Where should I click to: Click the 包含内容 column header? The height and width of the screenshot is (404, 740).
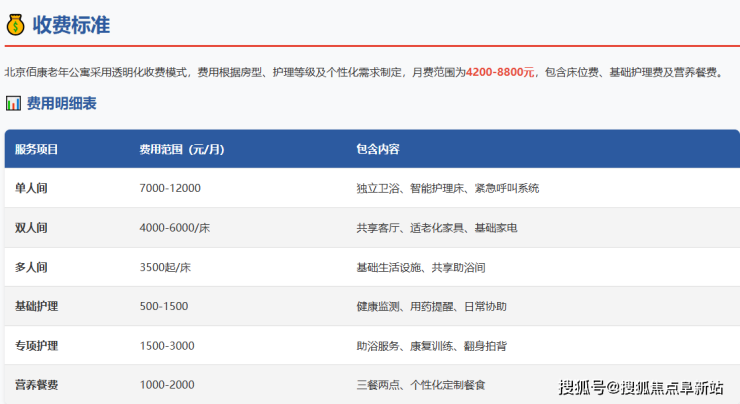(x=378, y=149)
